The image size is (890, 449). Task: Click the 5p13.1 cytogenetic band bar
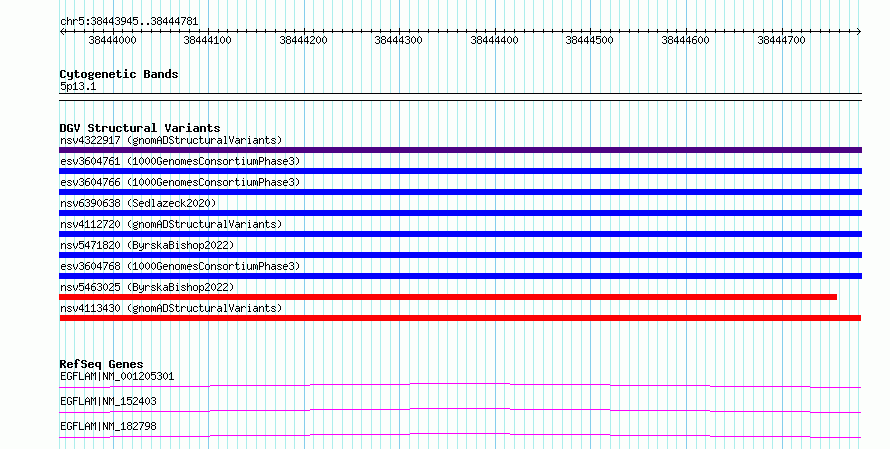coord(460,97)
